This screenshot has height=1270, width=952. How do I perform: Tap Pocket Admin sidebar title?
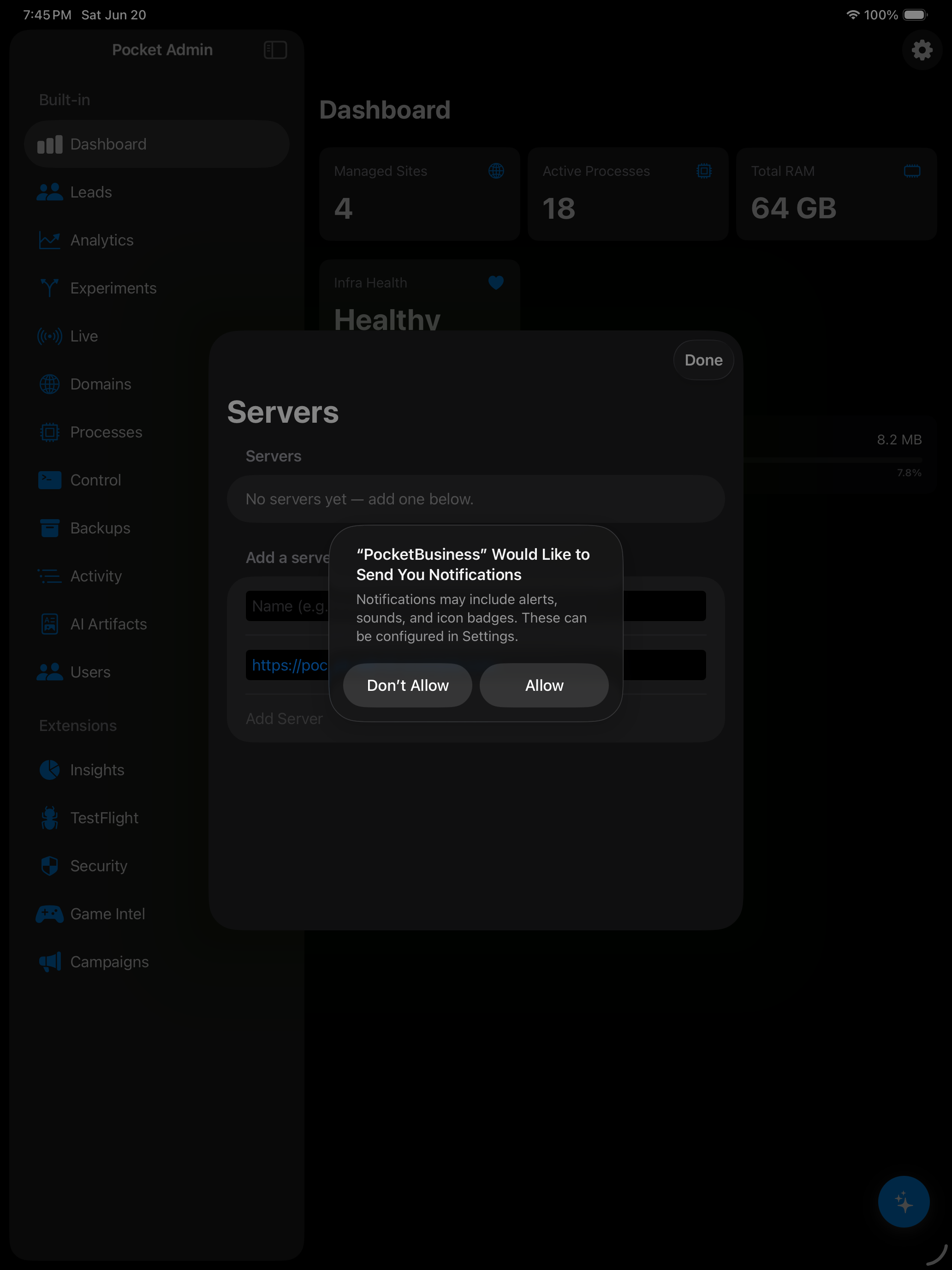coord(162,50)
